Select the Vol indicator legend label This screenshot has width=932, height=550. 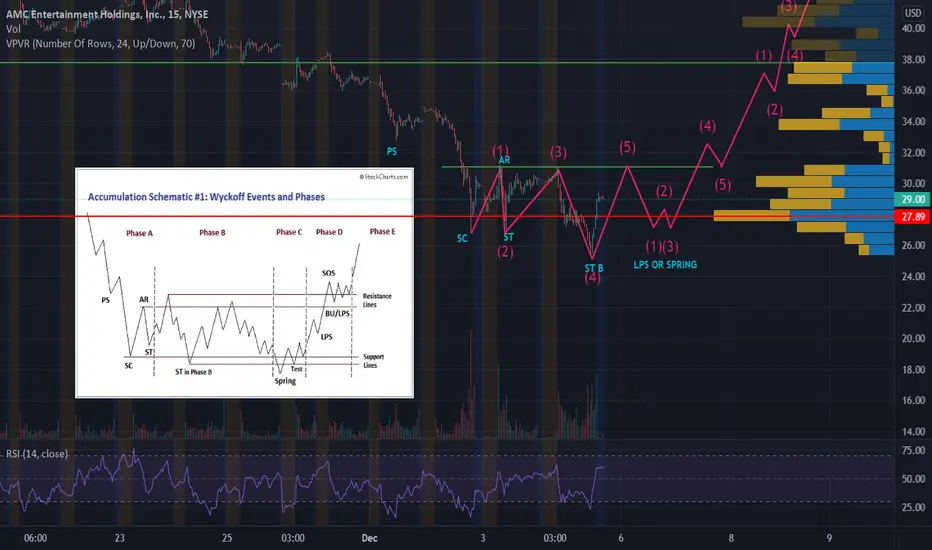point(13,29)
